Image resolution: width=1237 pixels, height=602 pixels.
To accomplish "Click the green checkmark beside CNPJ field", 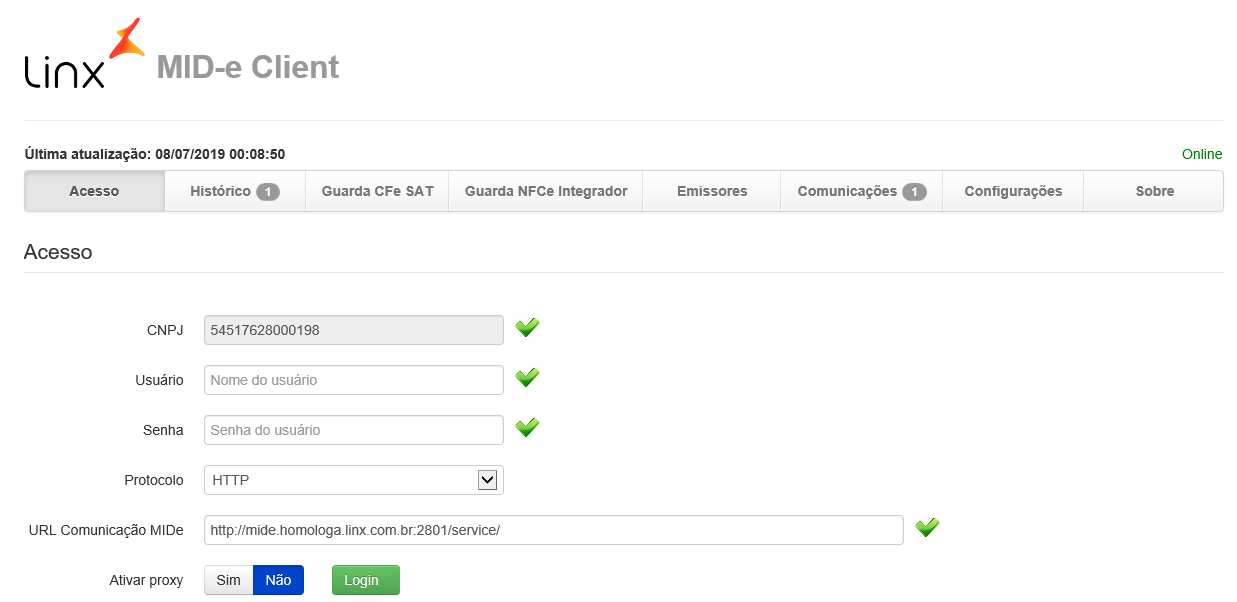I will [x=527, y=328].
